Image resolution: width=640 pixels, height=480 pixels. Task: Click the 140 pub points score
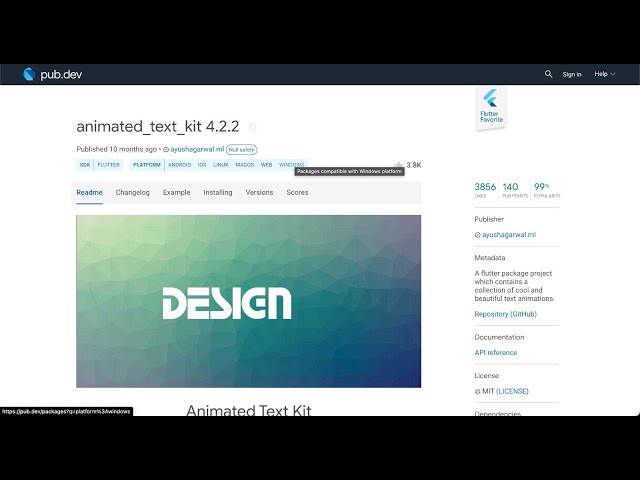point(514,190)
